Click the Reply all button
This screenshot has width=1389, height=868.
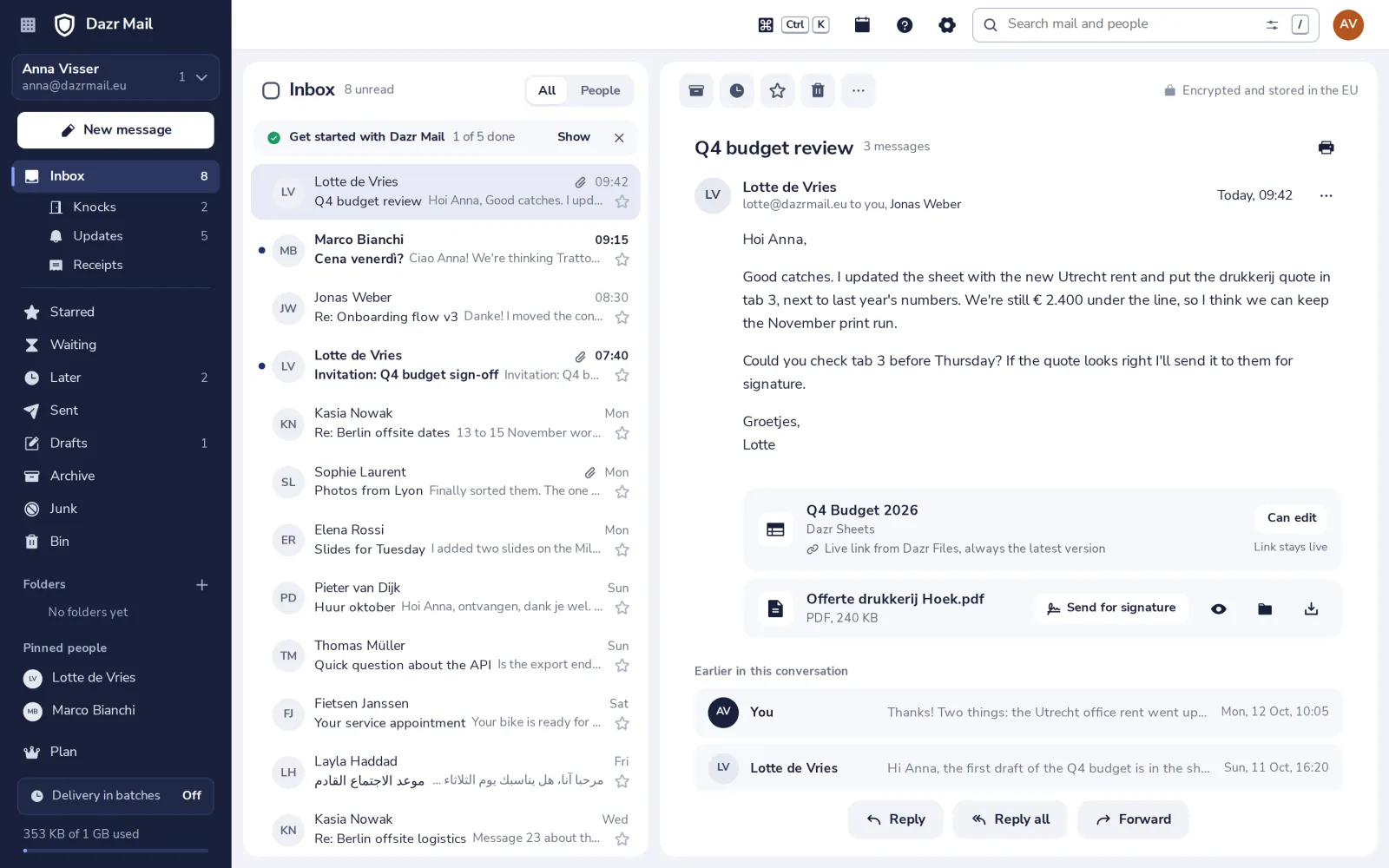click(1010, 819)
